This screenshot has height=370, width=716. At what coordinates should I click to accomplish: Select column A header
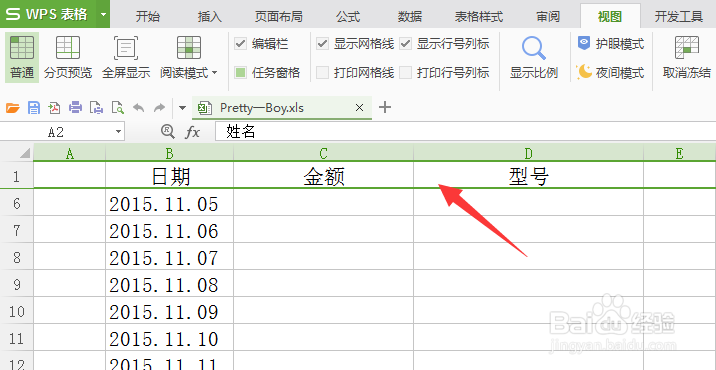(69, 154)
